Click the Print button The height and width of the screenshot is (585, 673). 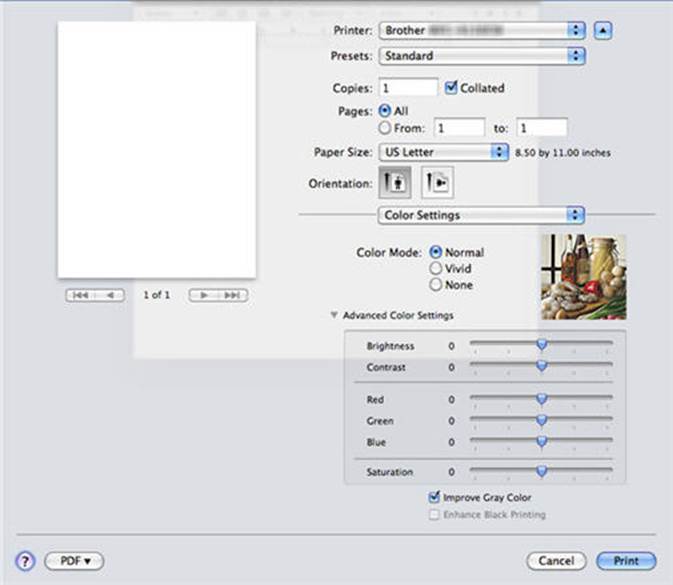(625, 561)
